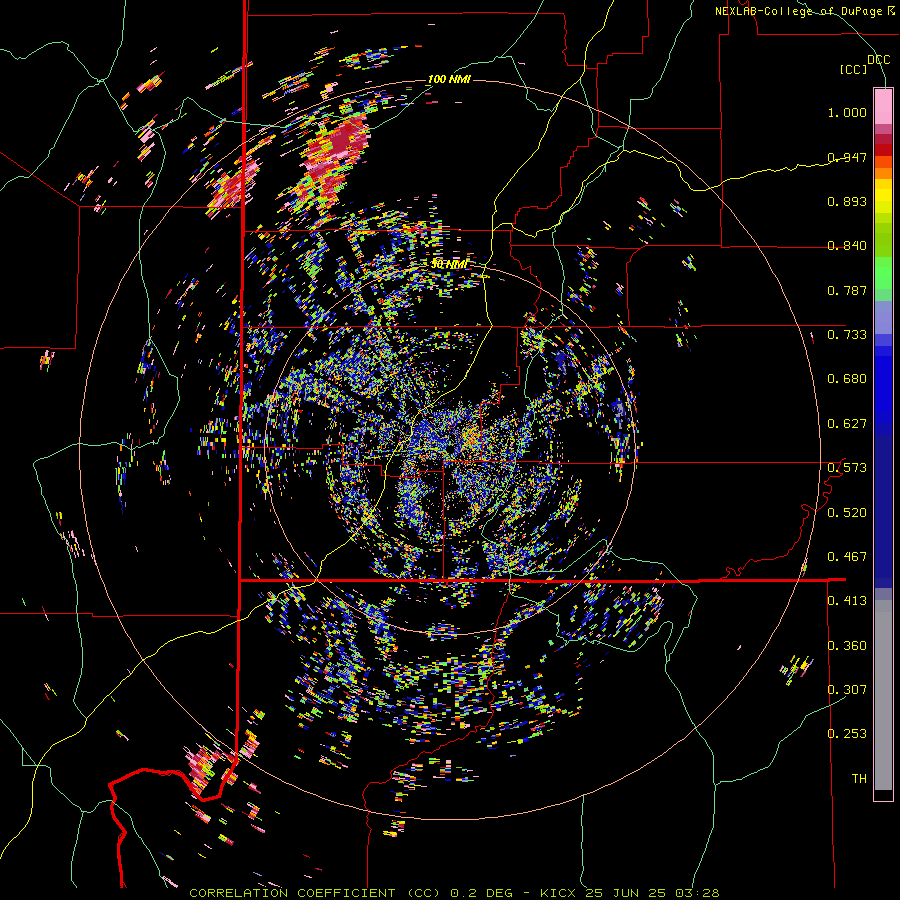Pick the lavender color bar segment

coord(883,317)
